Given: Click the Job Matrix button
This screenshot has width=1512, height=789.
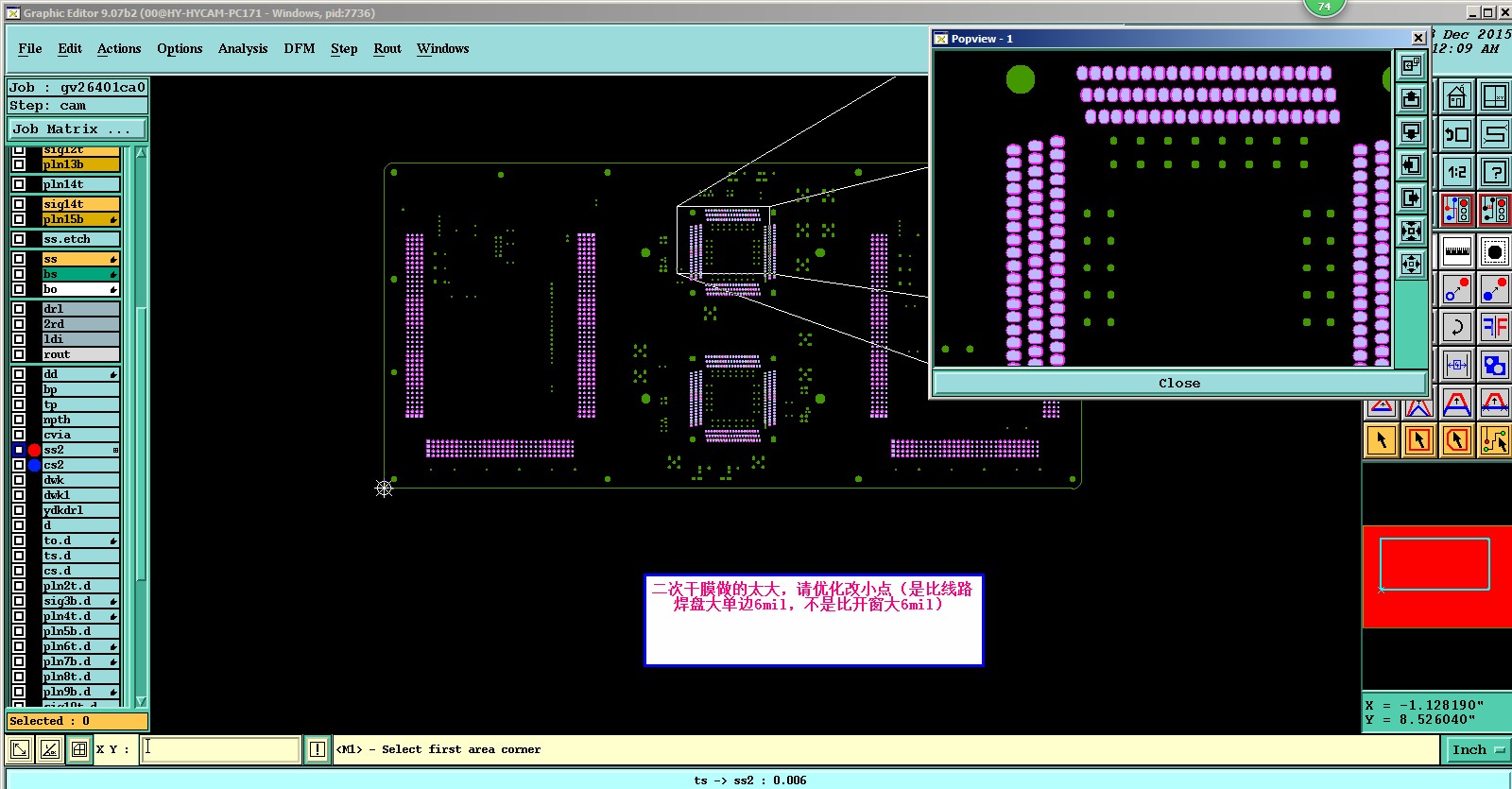Looking at the screenshot, I should tap(77, 129).
